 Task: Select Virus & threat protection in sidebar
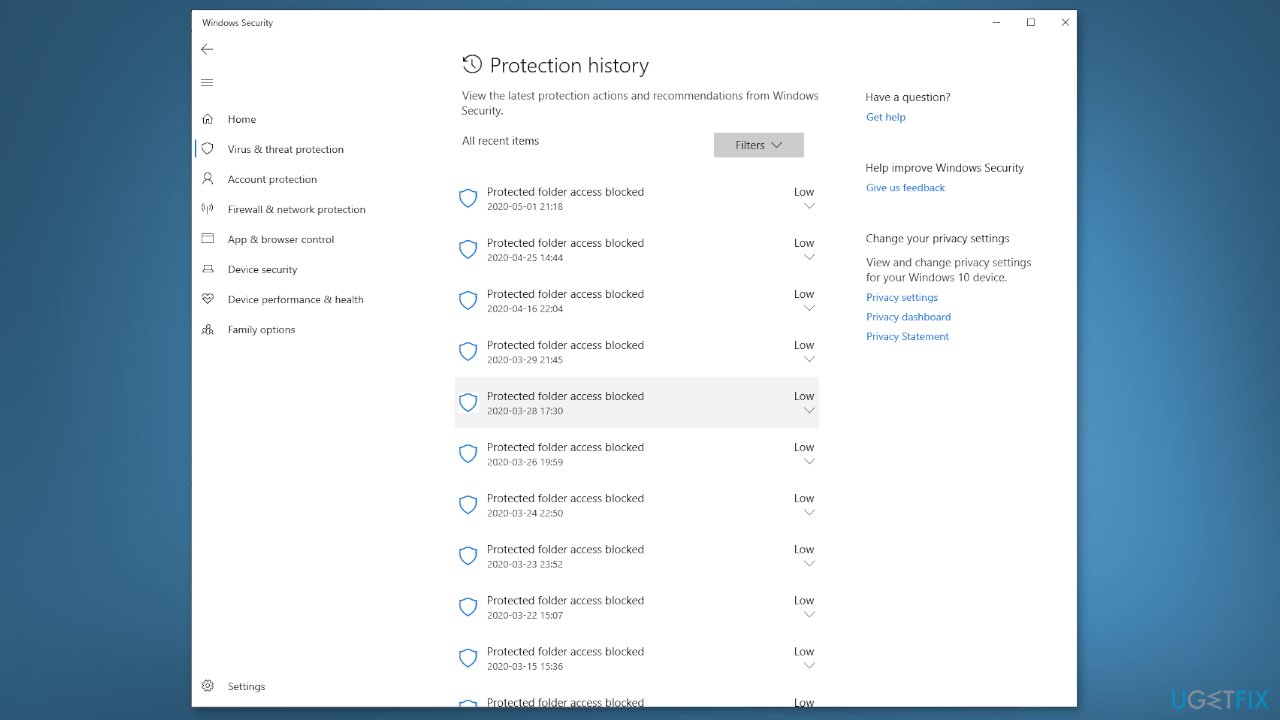coord(285,149)
